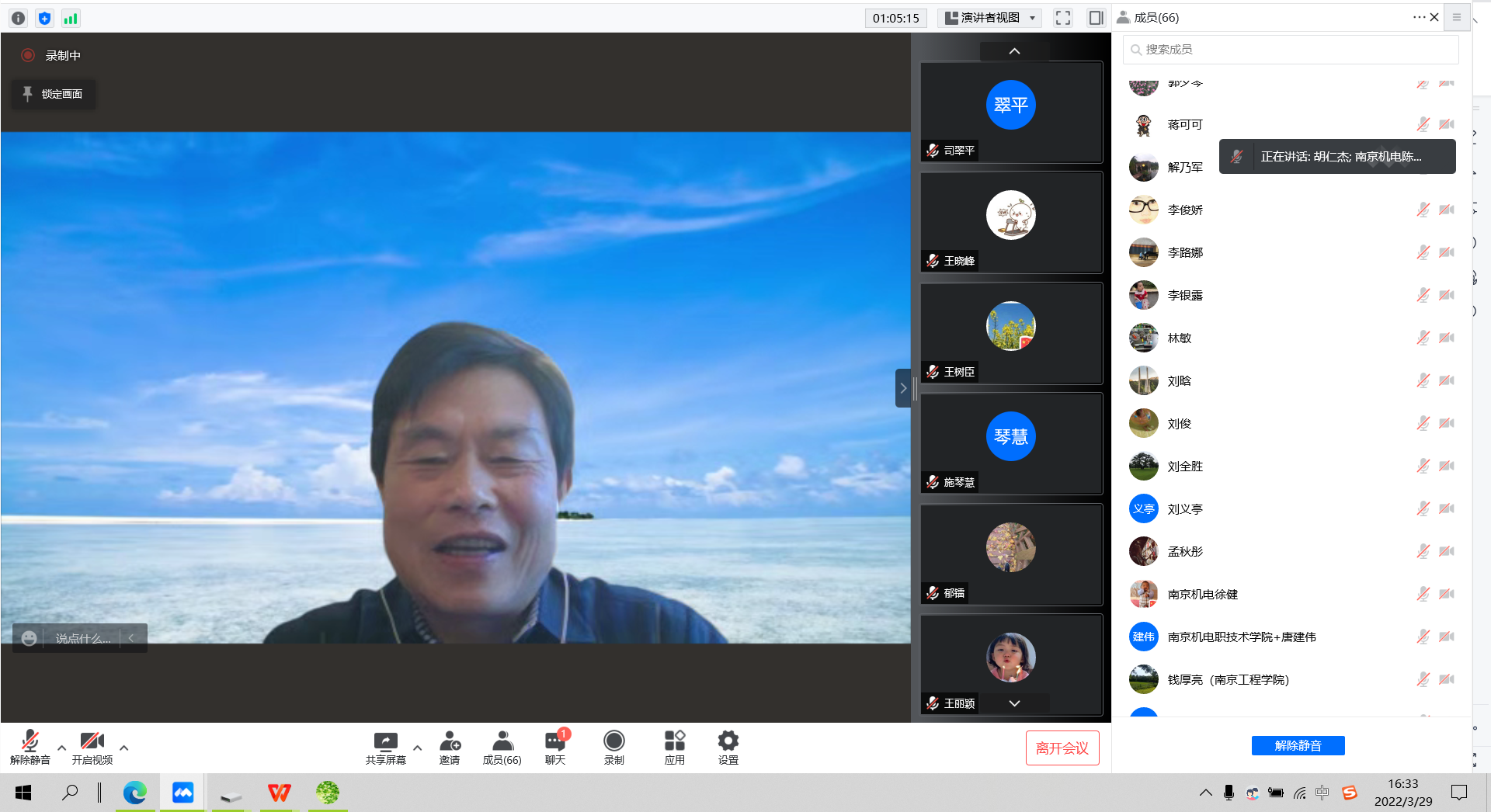Open the speaker view dropdown
The image size is (1491, 812).
990,18
